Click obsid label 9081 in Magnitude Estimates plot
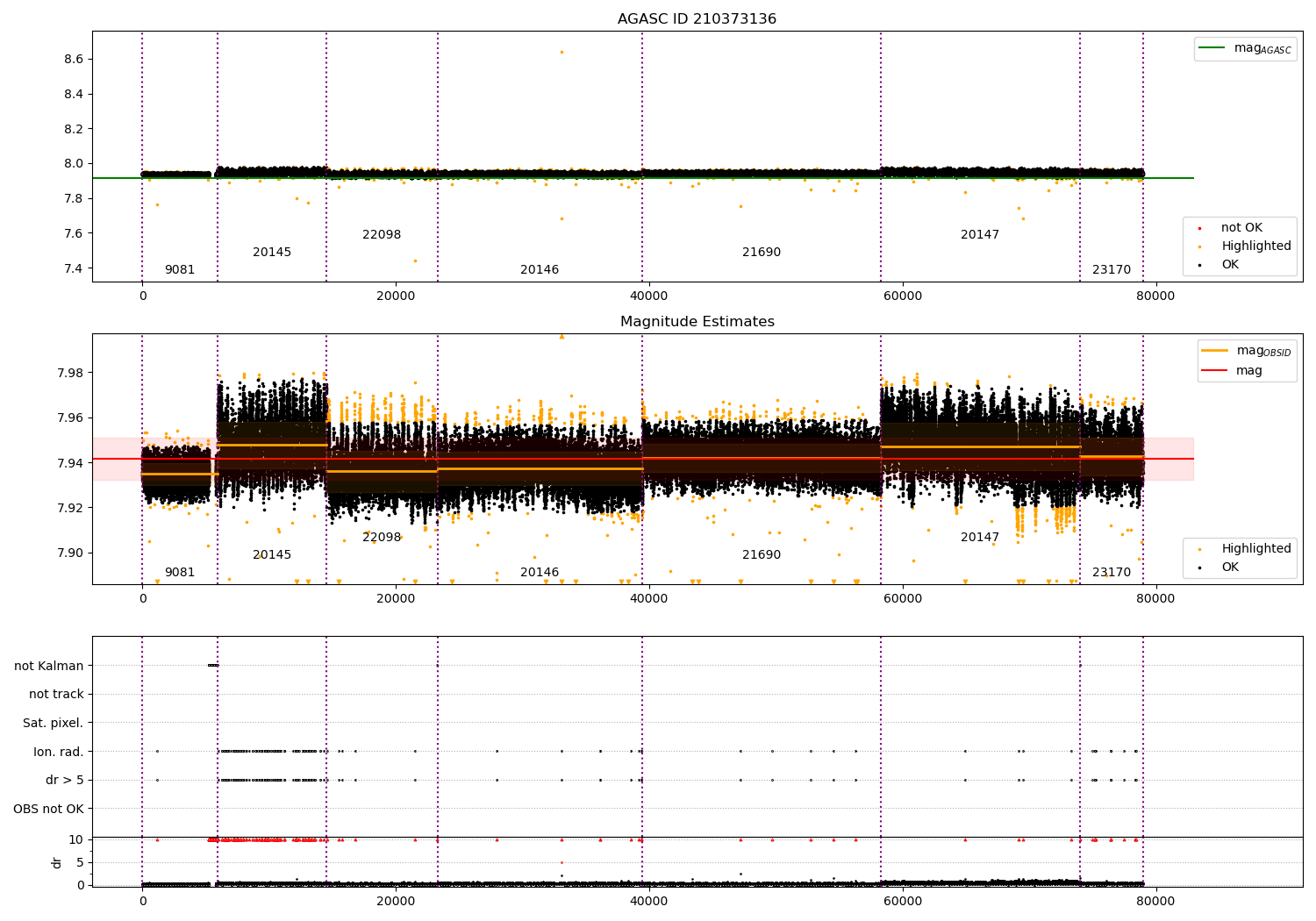Image resolution: width=1316 pixels, height=921 pixels. (180, 572)
